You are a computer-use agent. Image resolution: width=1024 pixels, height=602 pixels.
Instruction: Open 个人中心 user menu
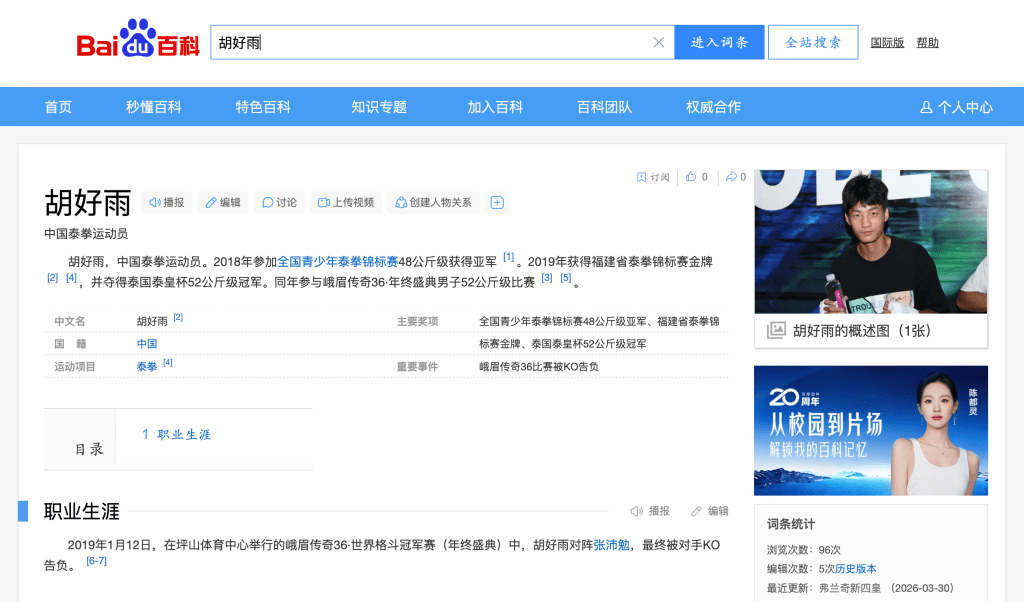(x=956, y=107)
